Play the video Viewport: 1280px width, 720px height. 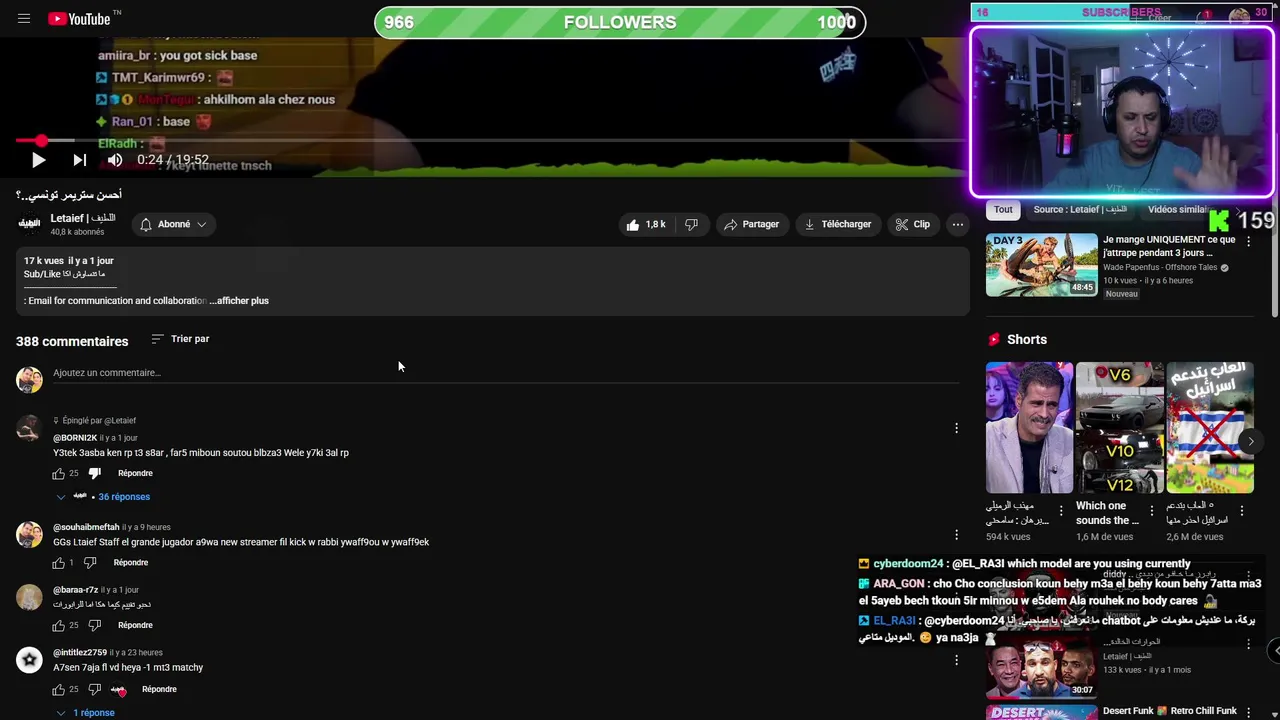coord(38,160)
